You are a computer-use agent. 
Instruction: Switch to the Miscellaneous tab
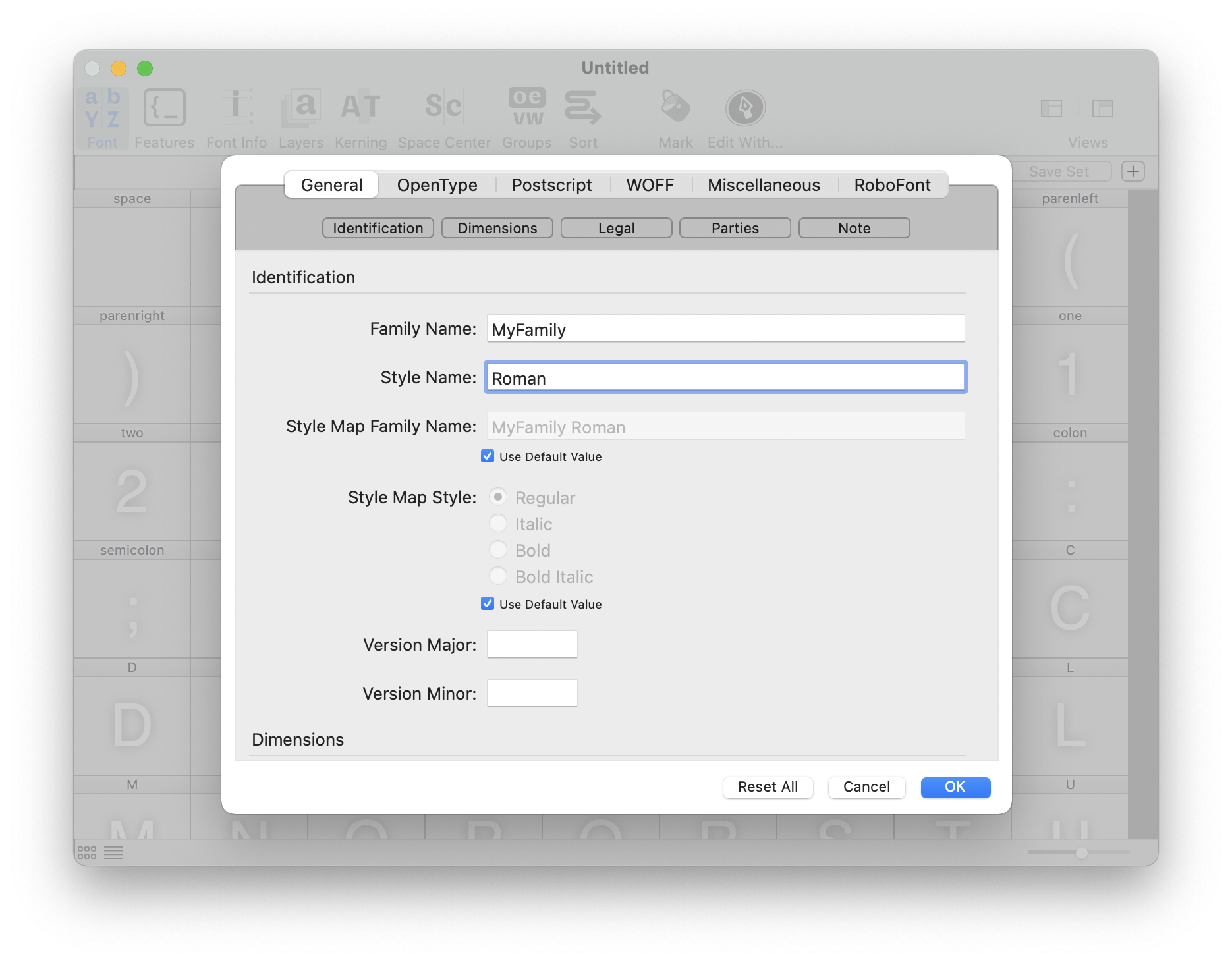point(764,185)
